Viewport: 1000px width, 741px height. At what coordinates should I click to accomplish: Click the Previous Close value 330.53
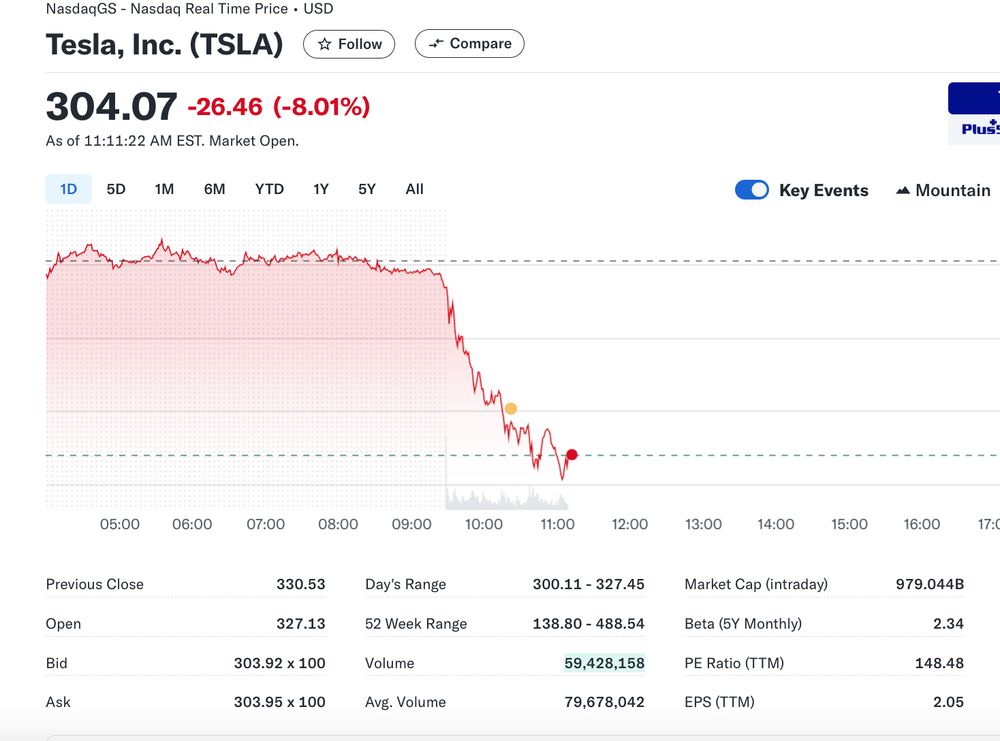pos(300,584)
